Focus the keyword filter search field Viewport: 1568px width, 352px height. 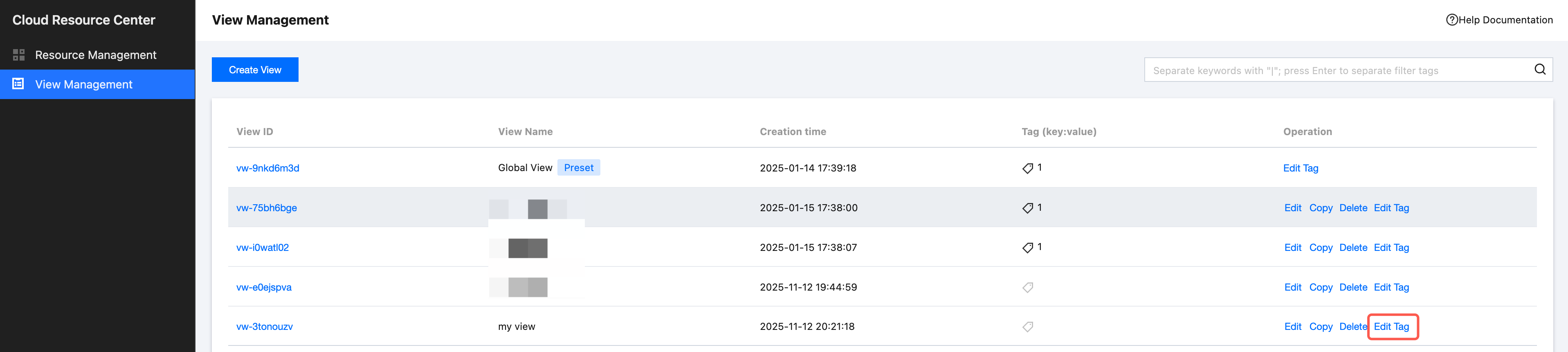[x=1336, y=70]
